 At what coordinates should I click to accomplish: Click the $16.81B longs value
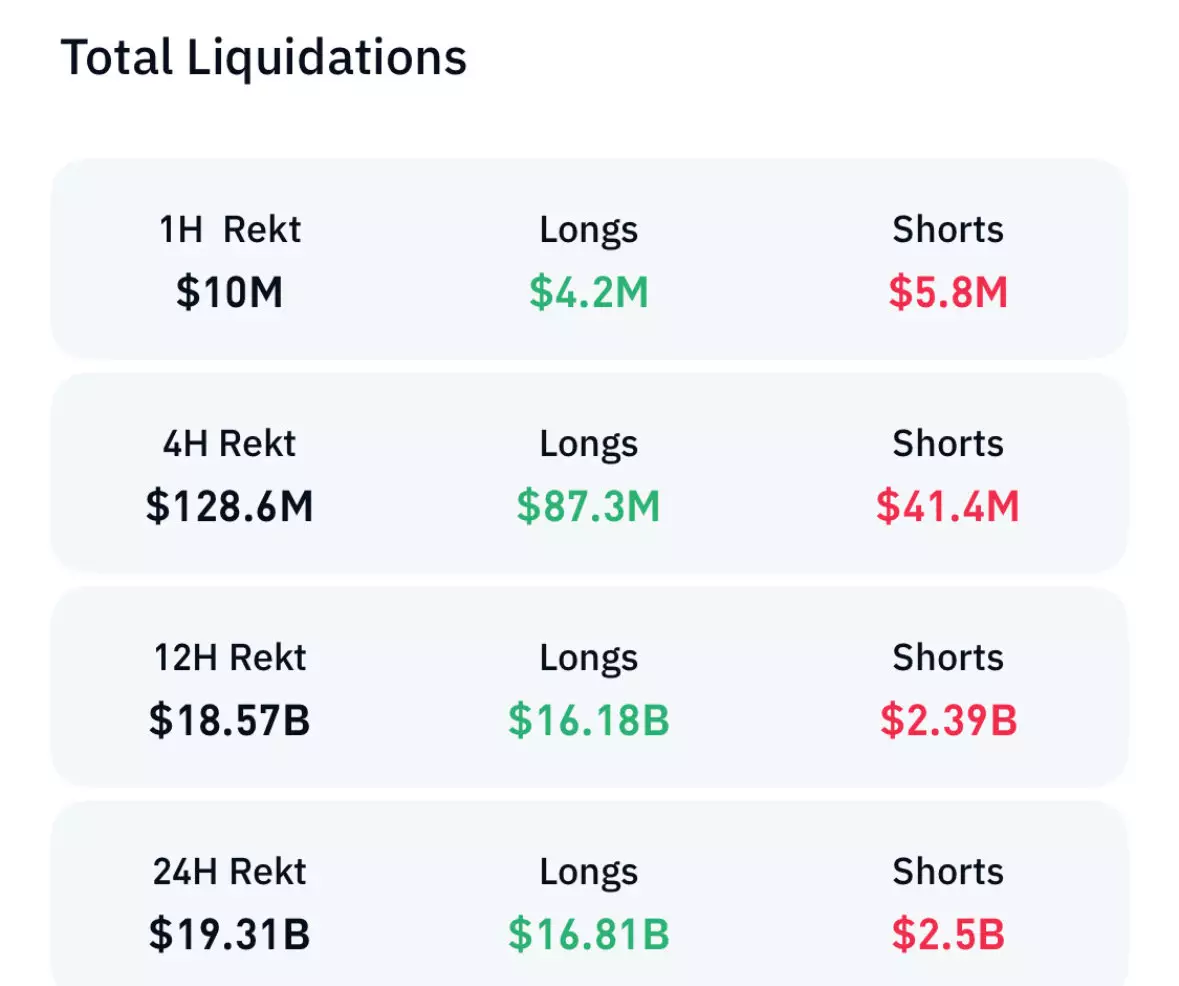pos(589,935)
